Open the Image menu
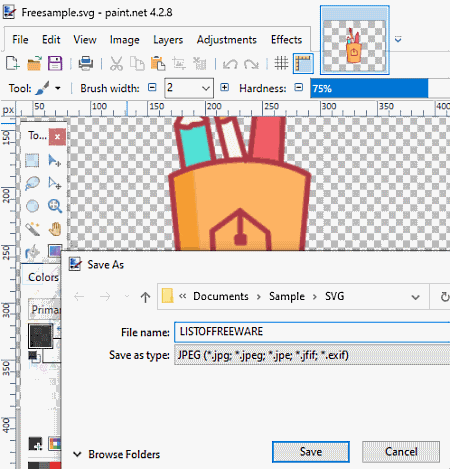Viewport: 450px width, 469px height. point(125,40)
